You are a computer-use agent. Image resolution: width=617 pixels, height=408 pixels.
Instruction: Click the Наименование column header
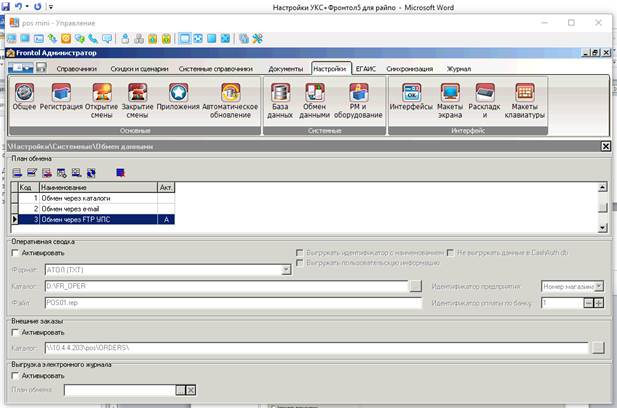click(x=98, y=188)
